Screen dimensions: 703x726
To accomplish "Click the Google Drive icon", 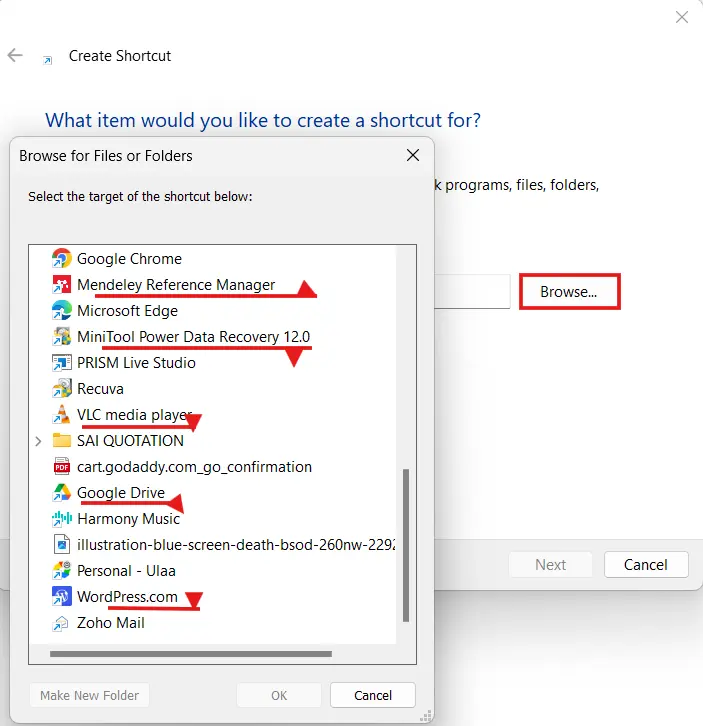I will pos(62,493).
